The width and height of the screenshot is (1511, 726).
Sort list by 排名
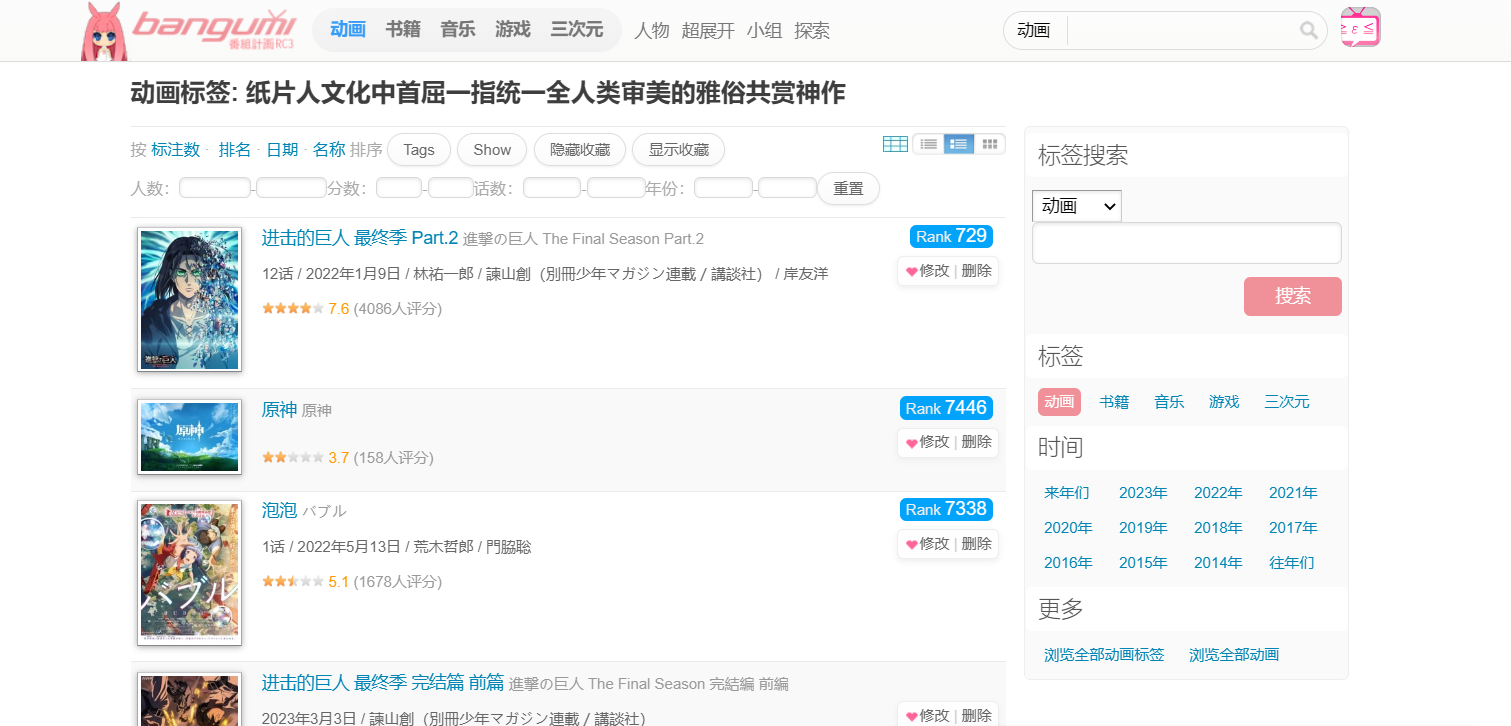[x=235, y=150]
